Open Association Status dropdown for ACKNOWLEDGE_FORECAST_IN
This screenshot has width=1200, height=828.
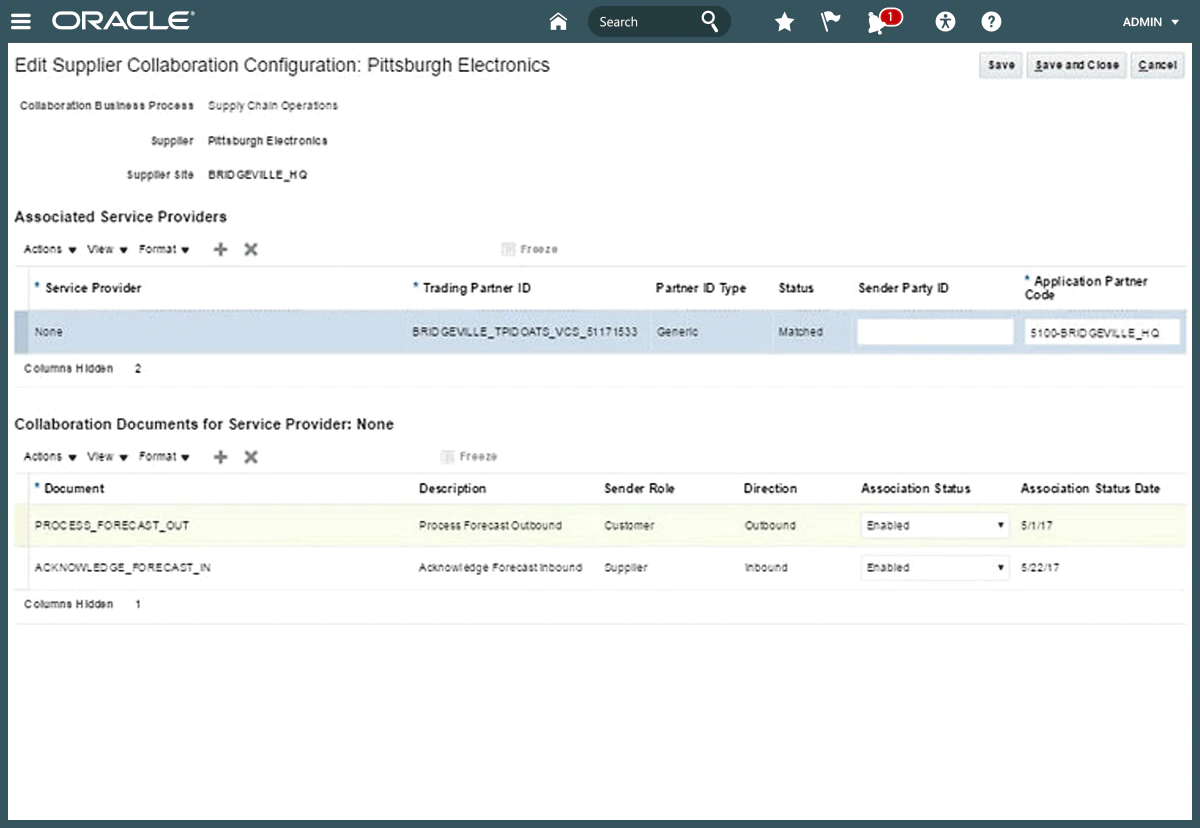point(934,568)
